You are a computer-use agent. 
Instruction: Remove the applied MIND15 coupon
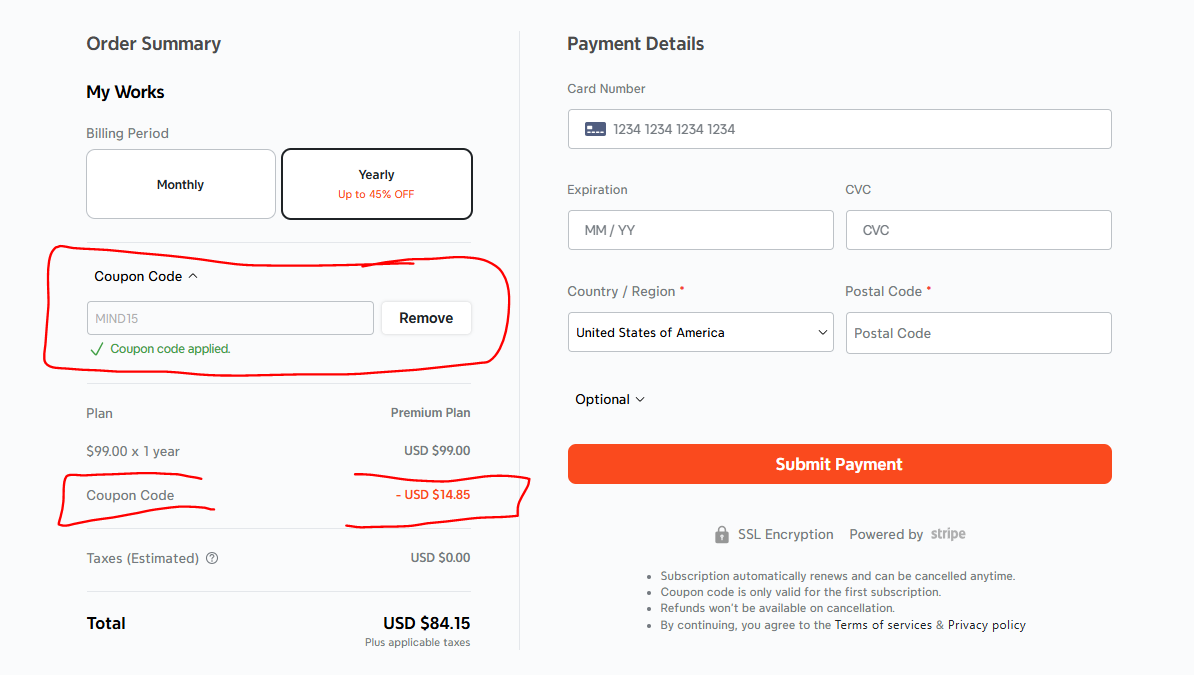[426, 317]
